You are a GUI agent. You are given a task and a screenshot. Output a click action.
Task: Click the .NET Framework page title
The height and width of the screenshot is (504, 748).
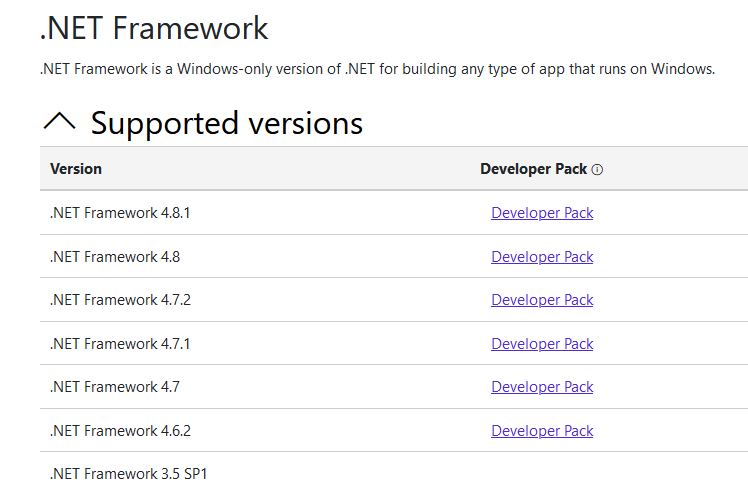(x=154, y=28)
